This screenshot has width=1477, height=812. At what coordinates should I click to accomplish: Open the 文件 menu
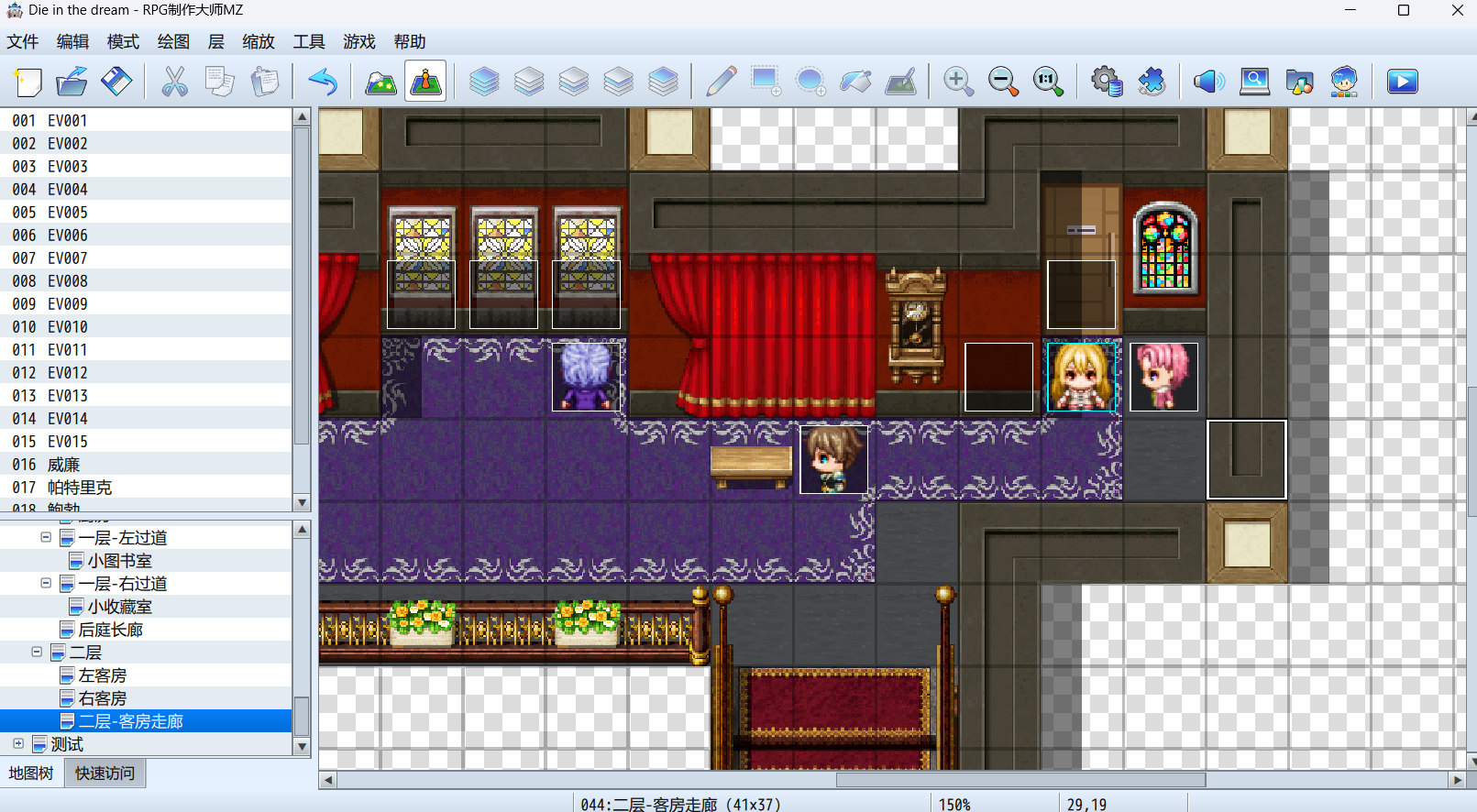(23, 41)
